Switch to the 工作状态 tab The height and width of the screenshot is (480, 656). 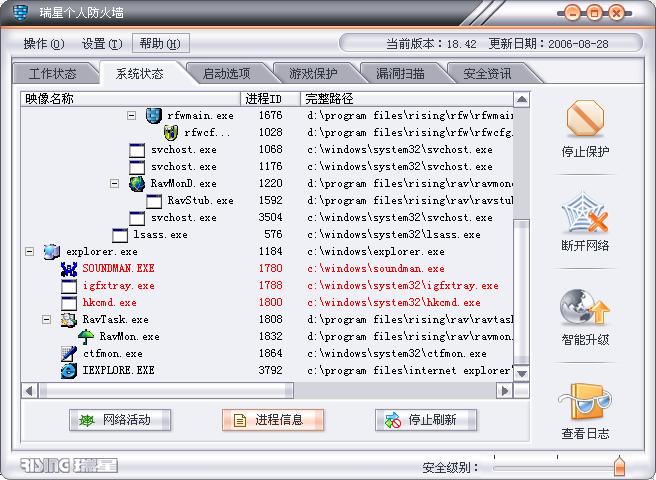(53, 74)
